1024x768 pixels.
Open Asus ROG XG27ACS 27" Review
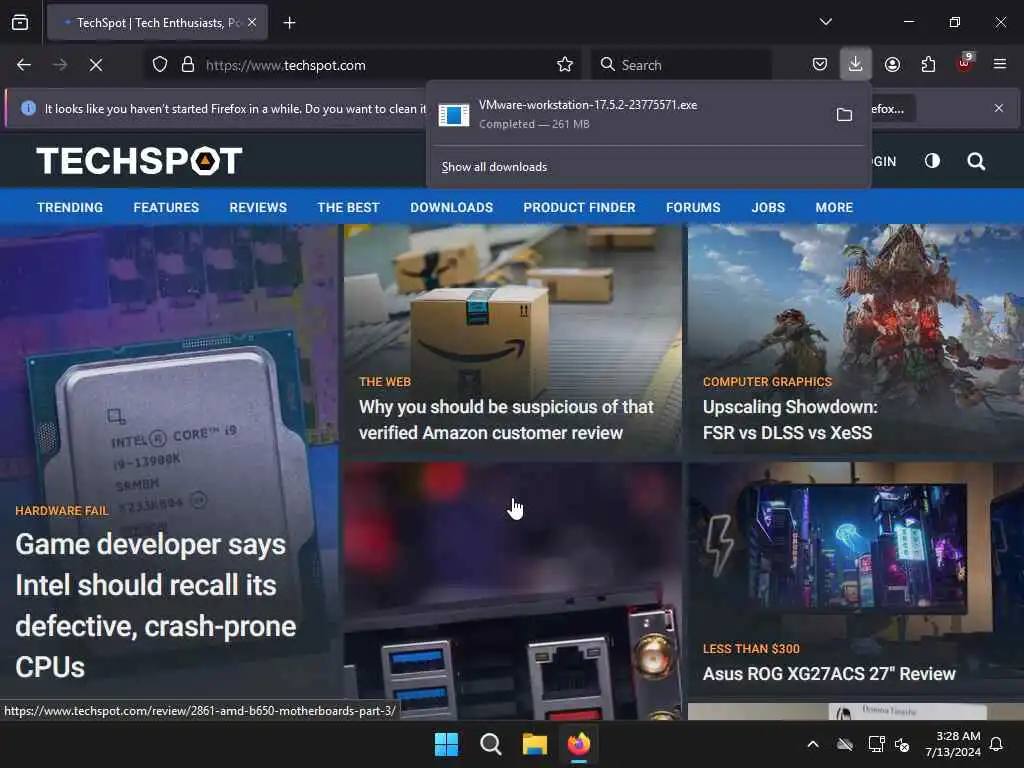point(829,674)
